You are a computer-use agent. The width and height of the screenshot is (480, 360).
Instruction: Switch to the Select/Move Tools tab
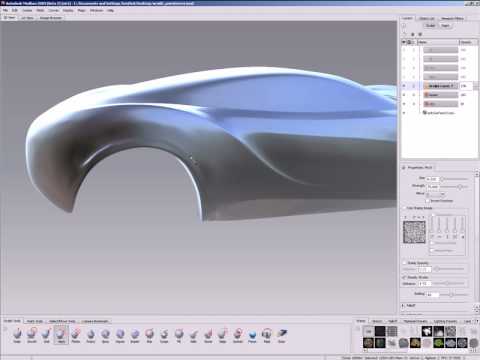pyautogui.click(x=62, y=321)
